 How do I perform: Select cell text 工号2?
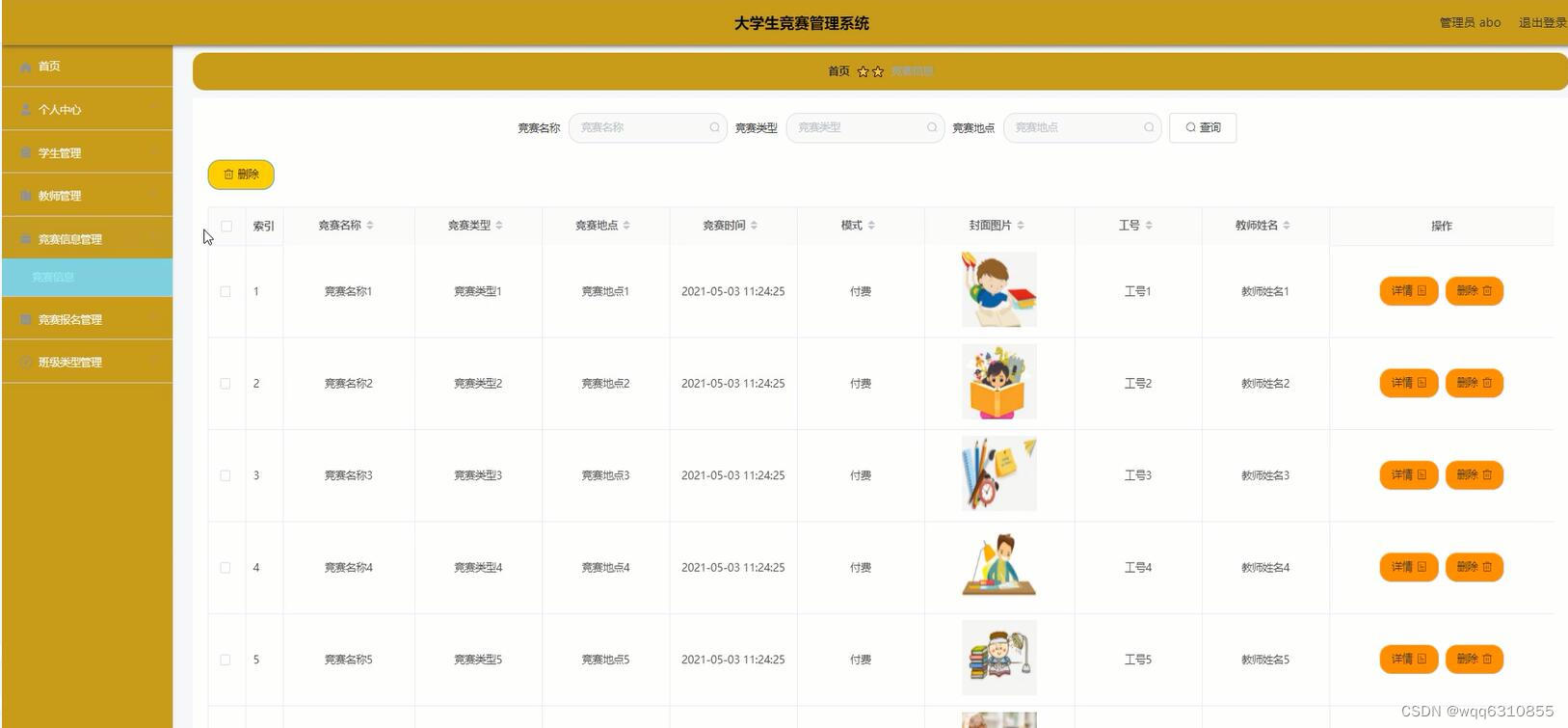(x=1137, y=384)
